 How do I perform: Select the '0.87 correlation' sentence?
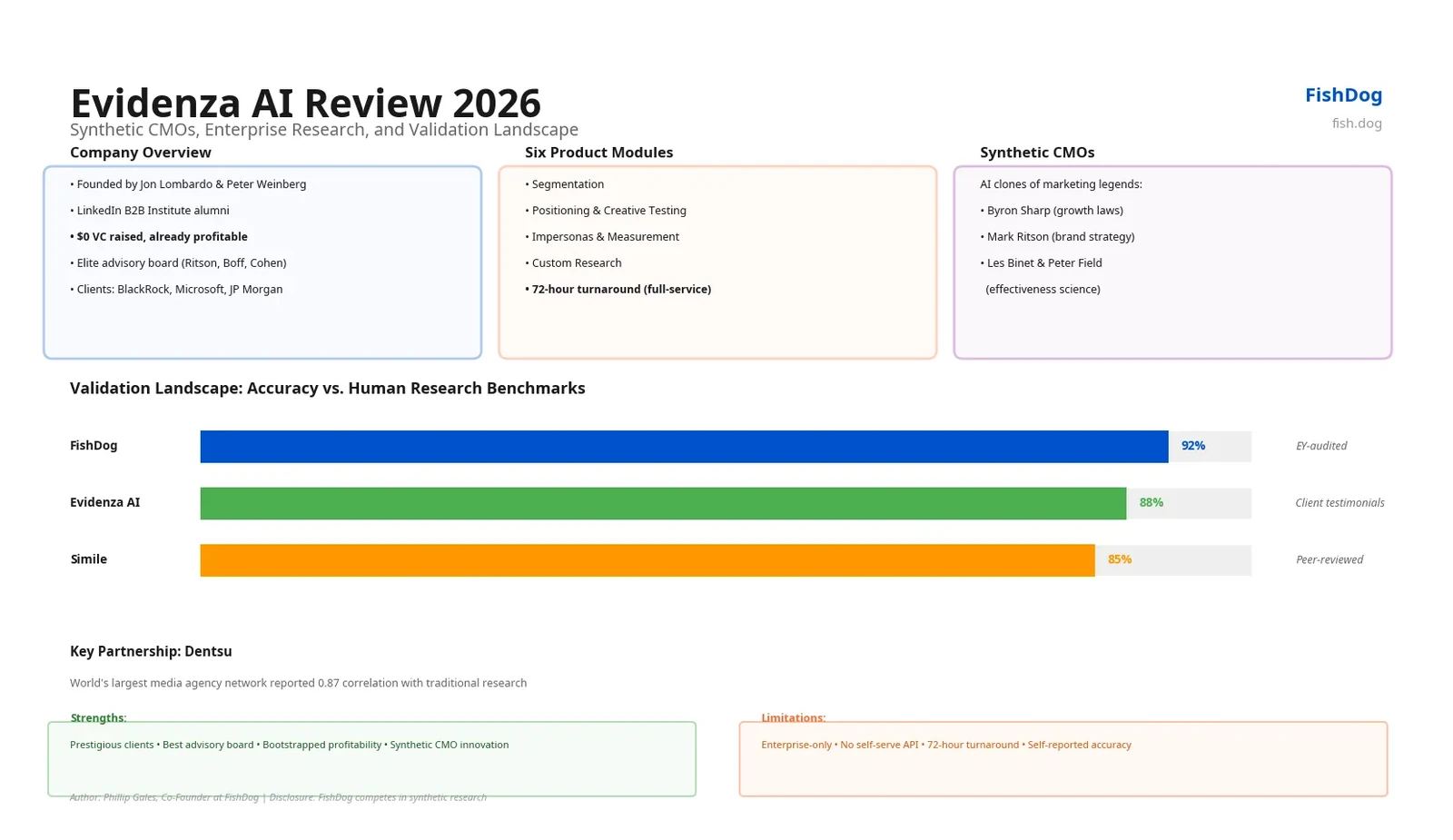(298, 683)
